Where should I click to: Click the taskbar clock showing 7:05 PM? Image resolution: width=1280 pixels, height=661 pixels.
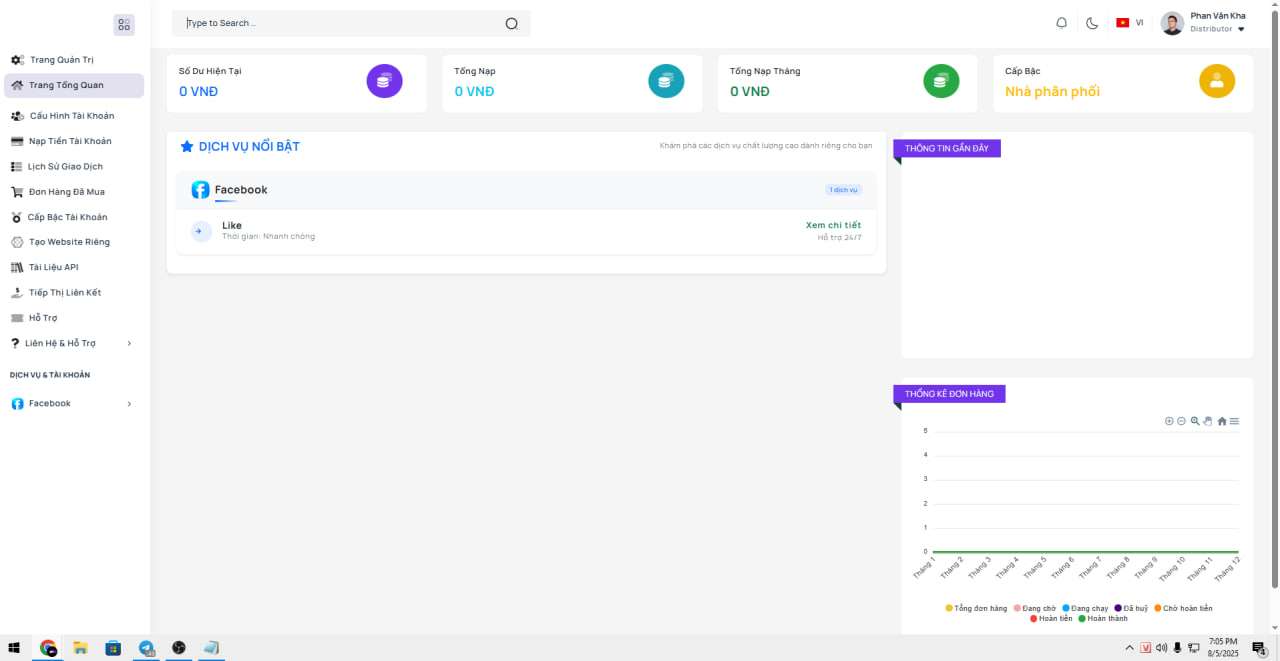tap(1223, 647)
